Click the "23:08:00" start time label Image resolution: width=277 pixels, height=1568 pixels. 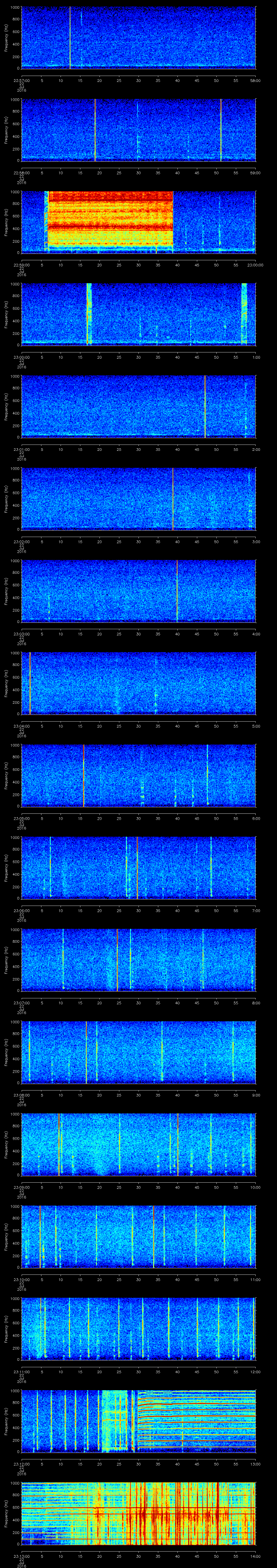[x=21, y=1095]
